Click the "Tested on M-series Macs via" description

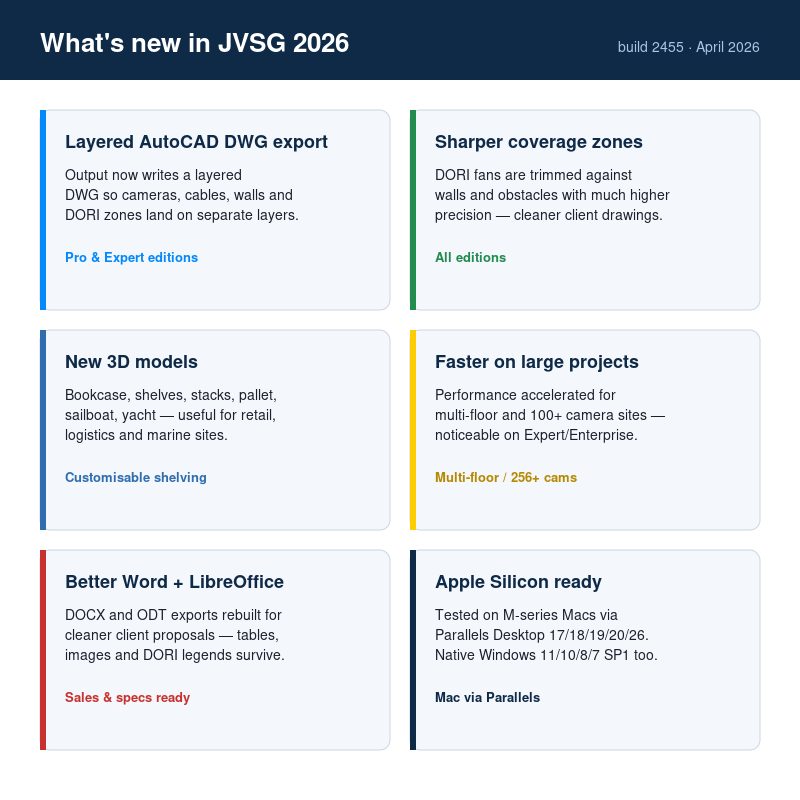coord(526,615)
